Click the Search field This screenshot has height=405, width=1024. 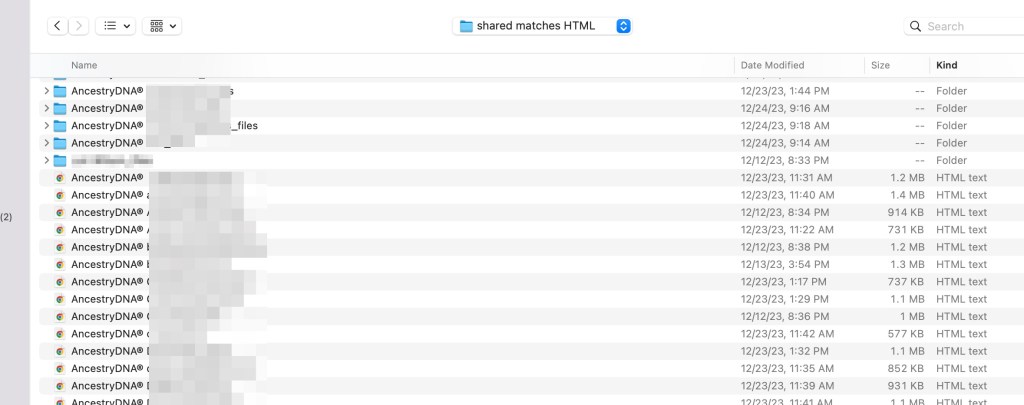pos(973,26)
